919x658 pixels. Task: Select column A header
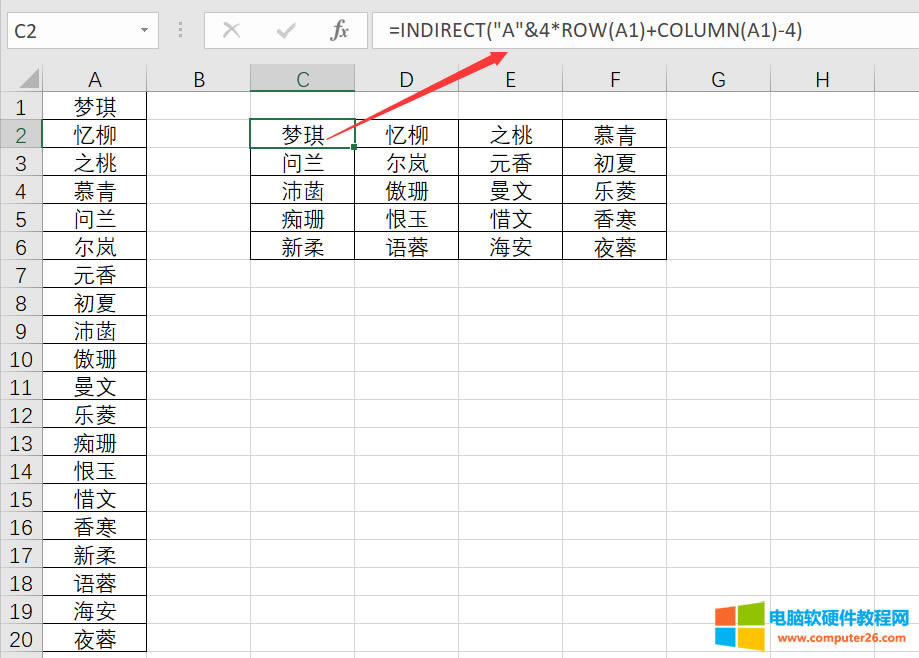pos(95,78)
